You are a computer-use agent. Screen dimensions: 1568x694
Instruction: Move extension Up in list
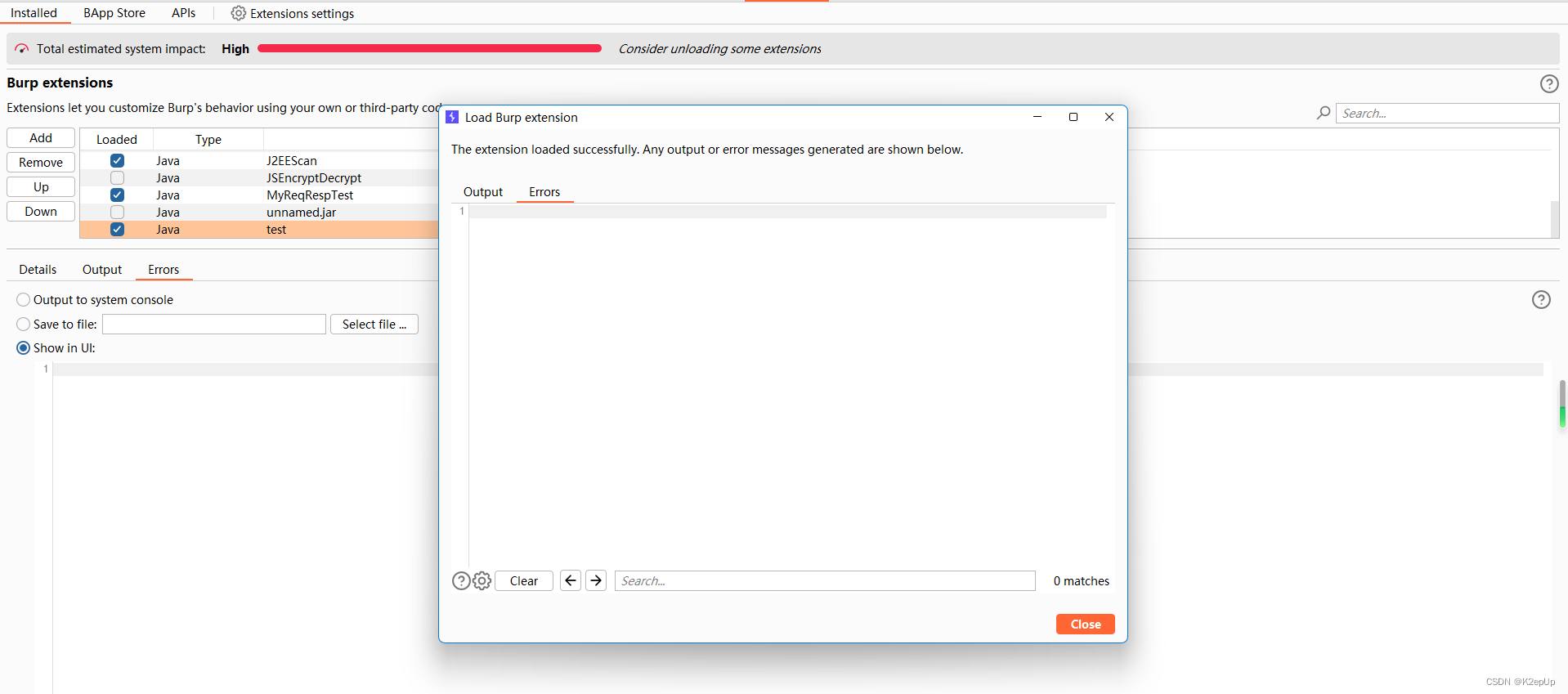(41, 187)
